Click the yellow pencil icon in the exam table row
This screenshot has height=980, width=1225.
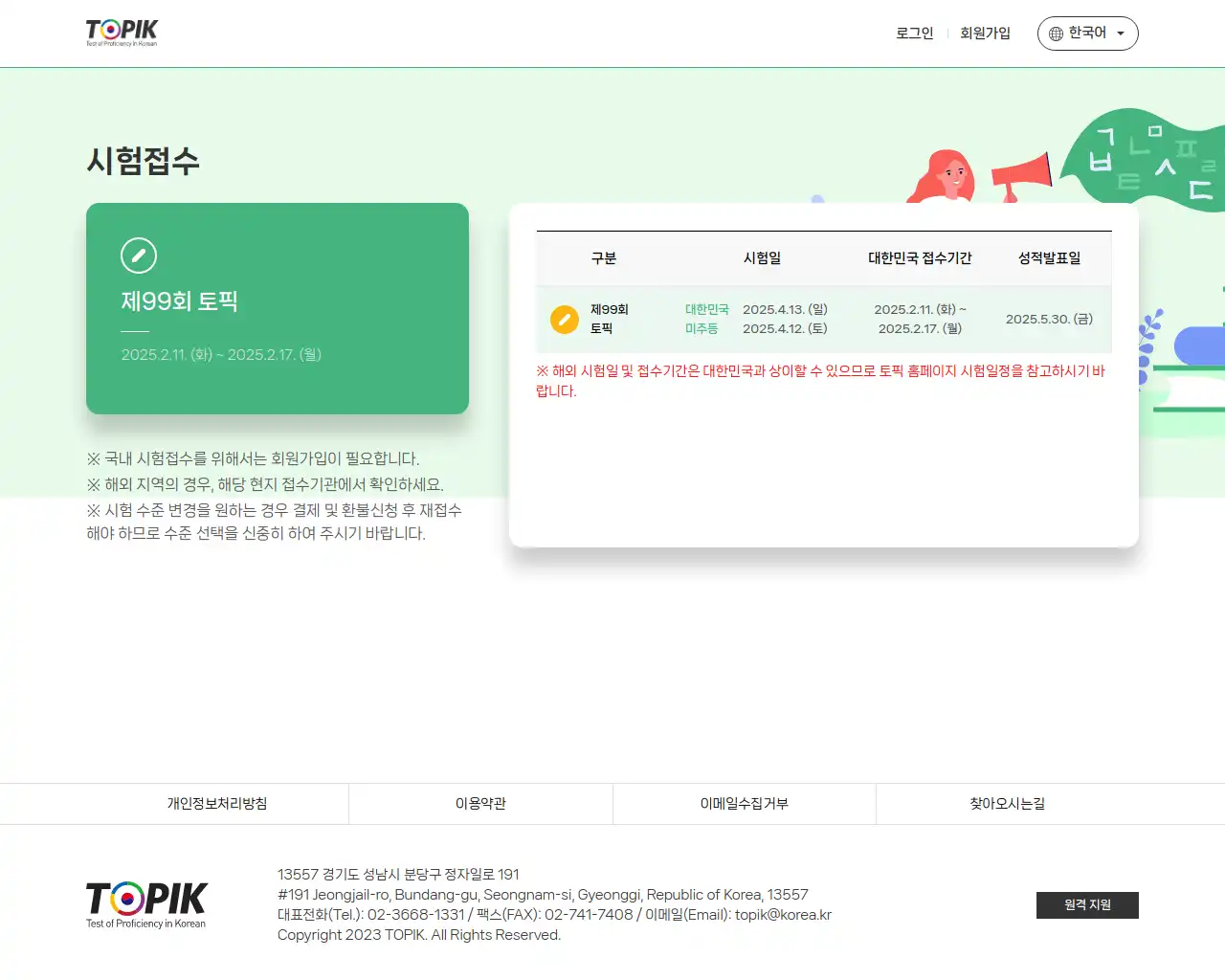(564, 320)
